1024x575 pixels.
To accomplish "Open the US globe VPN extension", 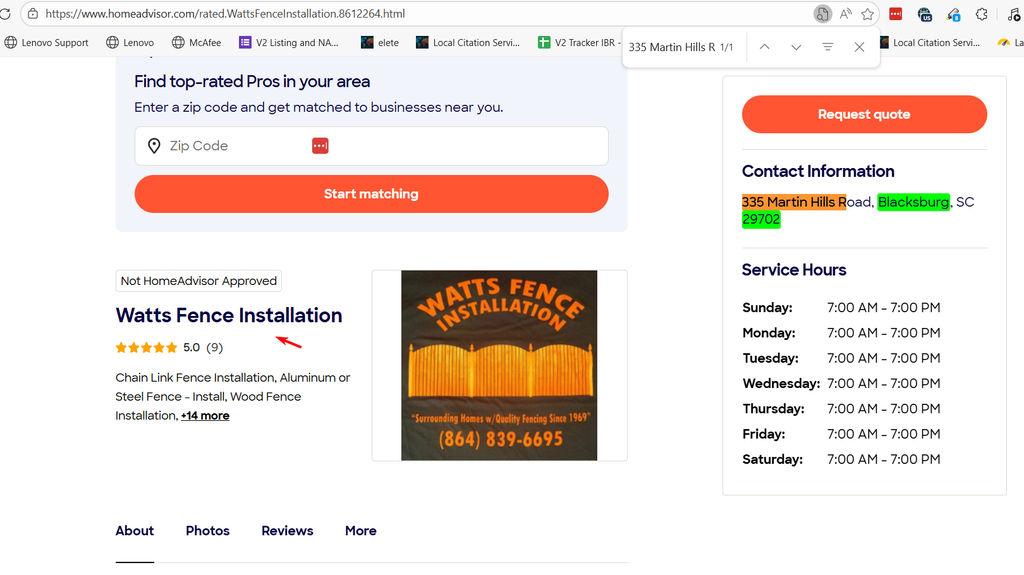I will [924, 14].
